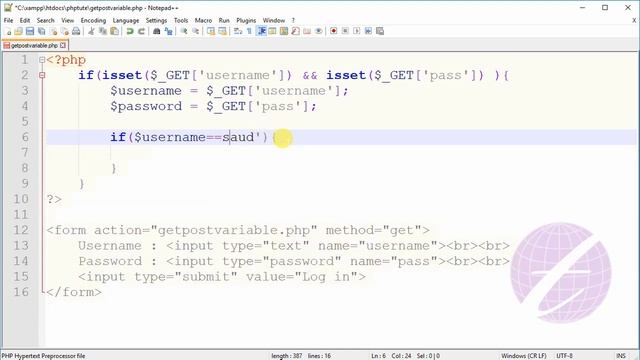This screenshot has width=640, height=360.
Task: Click the Paste toolbar icon
Action: (x=115, y=31)
